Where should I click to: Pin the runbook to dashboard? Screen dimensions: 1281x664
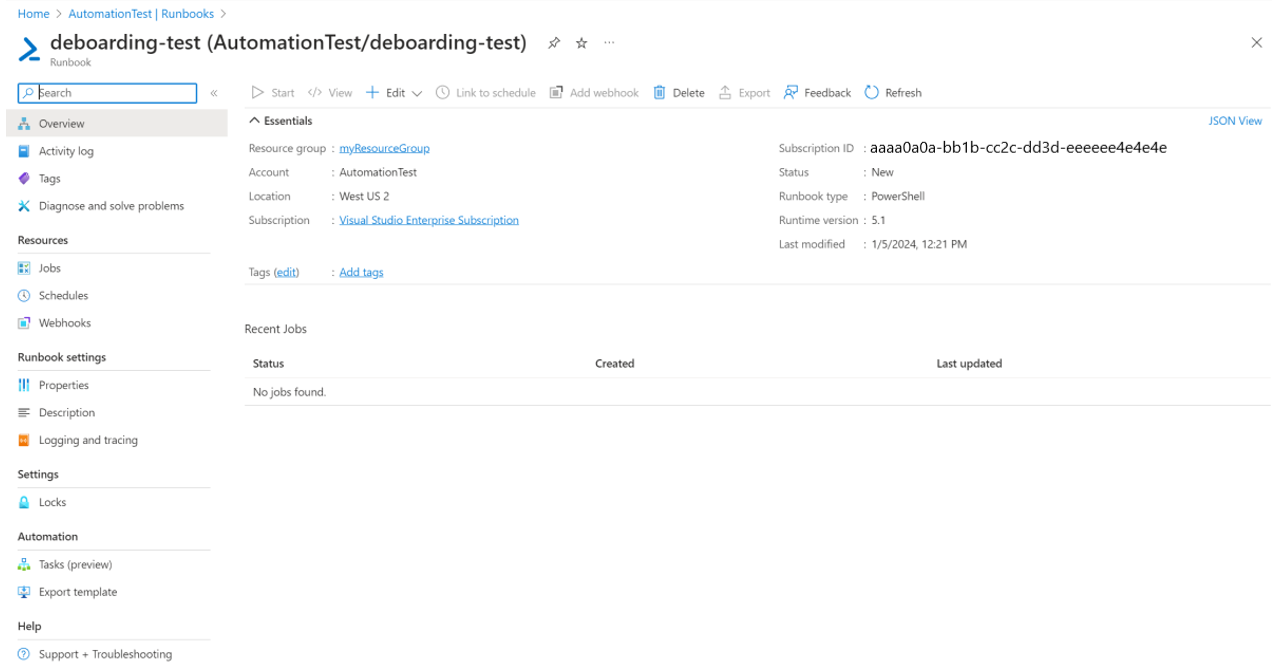554,43
